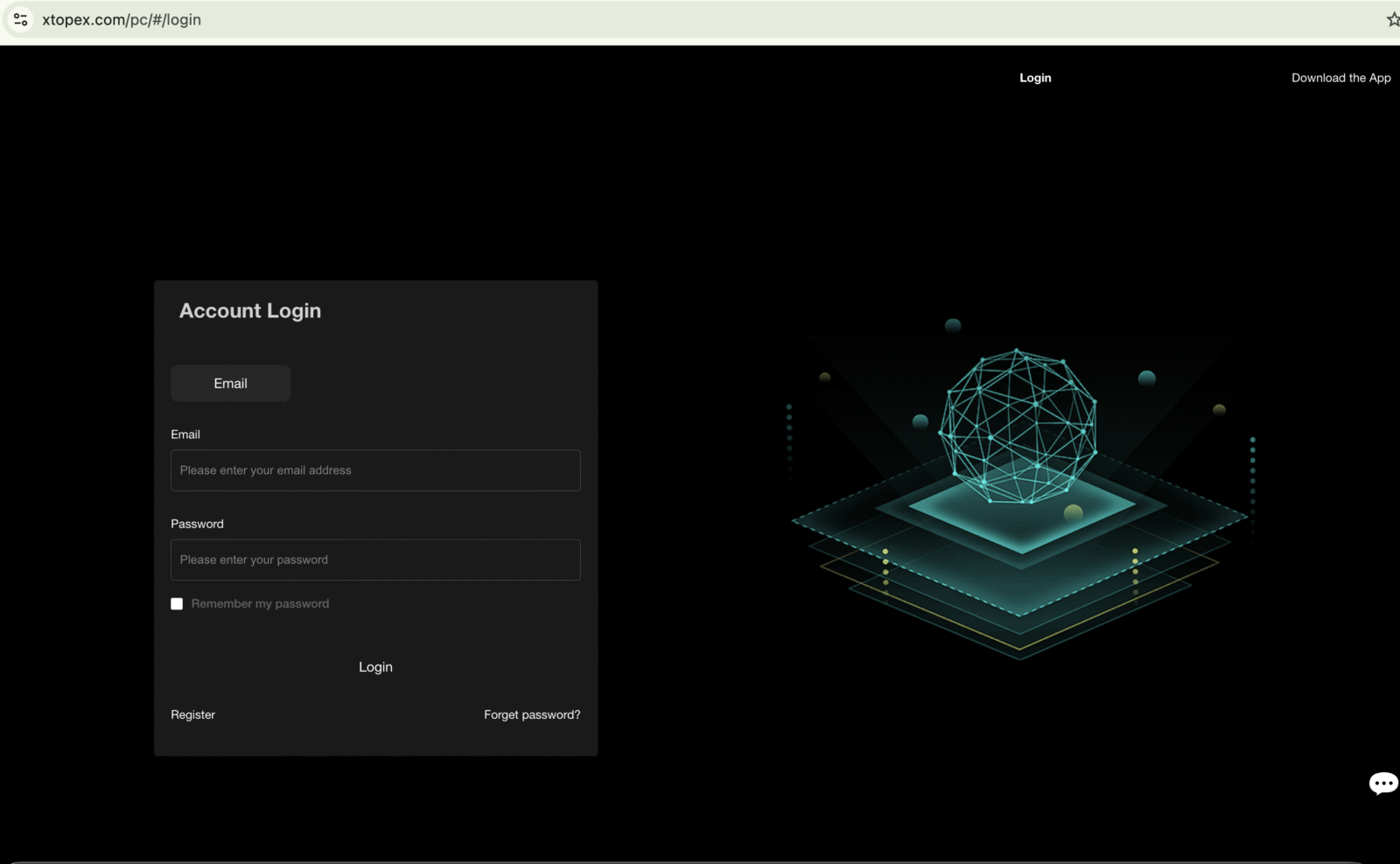
Task: Click the xtopex.com URL in address bar
Action: [x=122, y=19]
